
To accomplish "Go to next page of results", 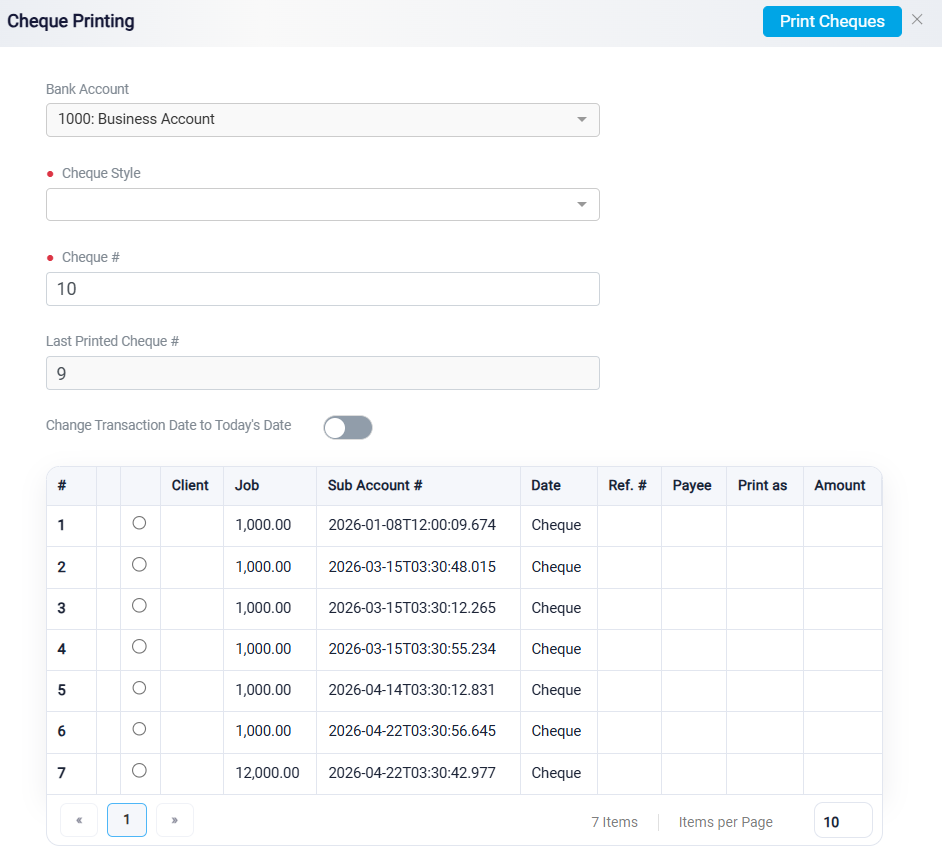I will [x=175, y=820].
